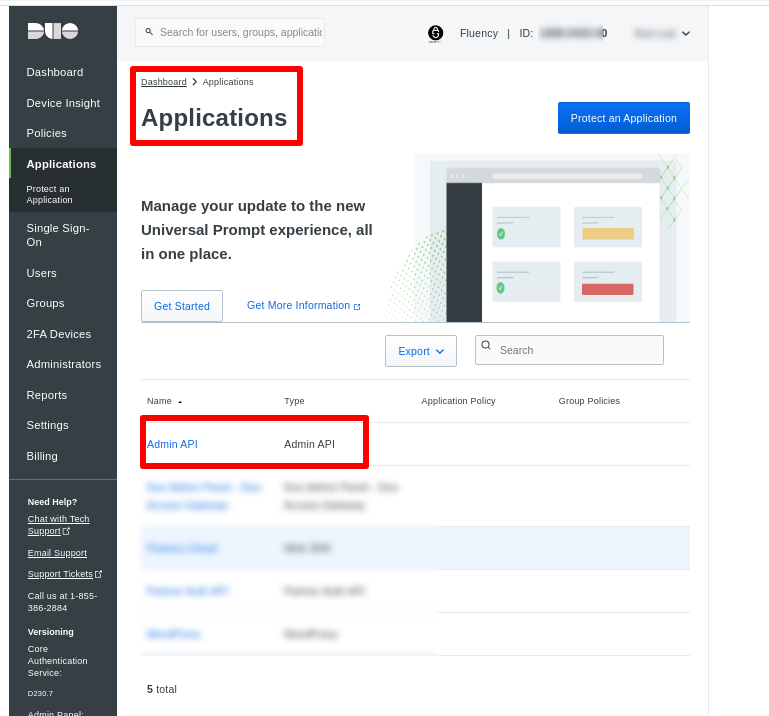The image size is (769, 716).
Task: Open Settings in the sidebar
Action: (47, 425)
